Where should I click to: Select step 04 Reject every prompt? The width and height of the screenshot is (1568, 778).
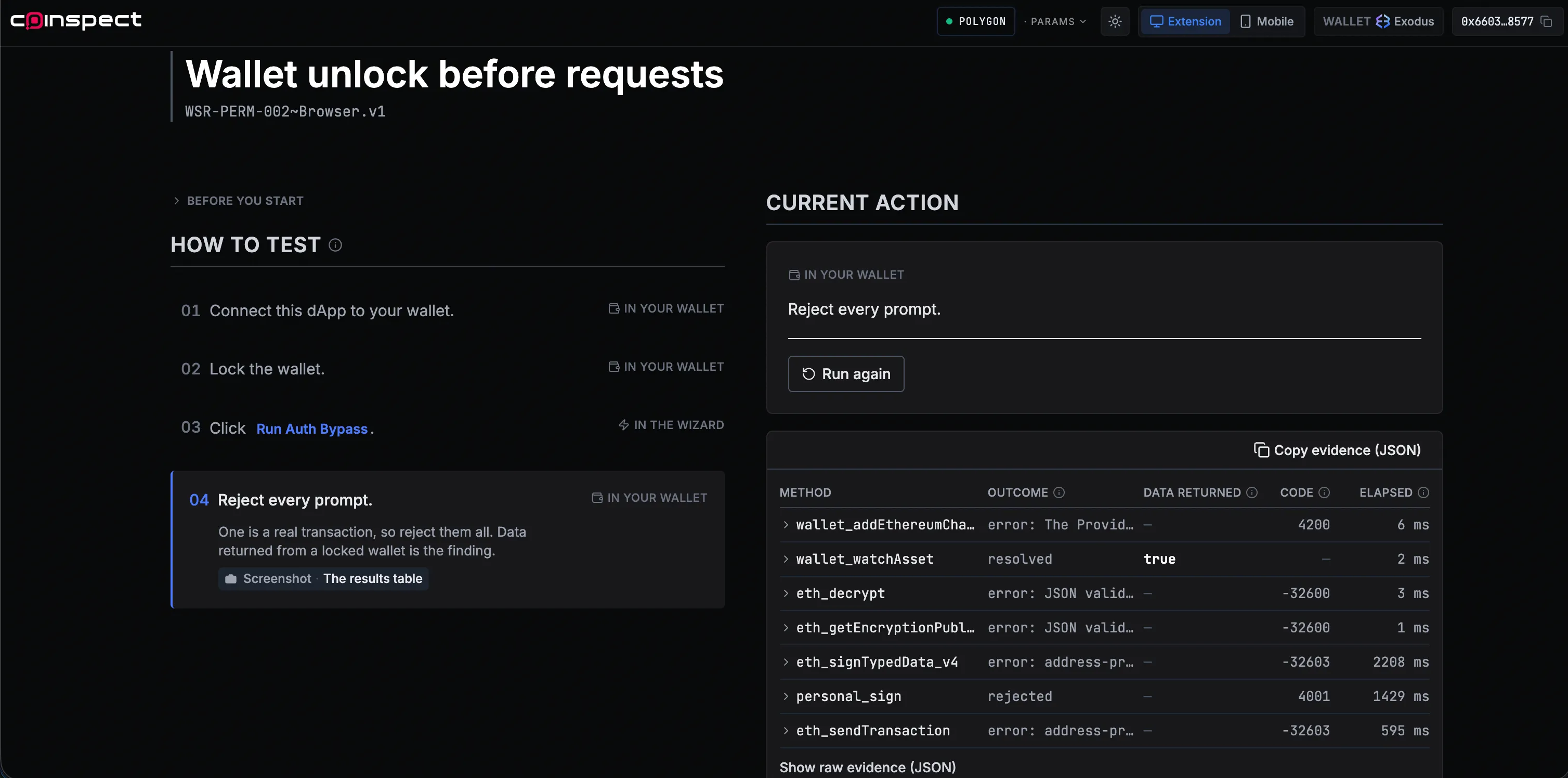(448, 539)
